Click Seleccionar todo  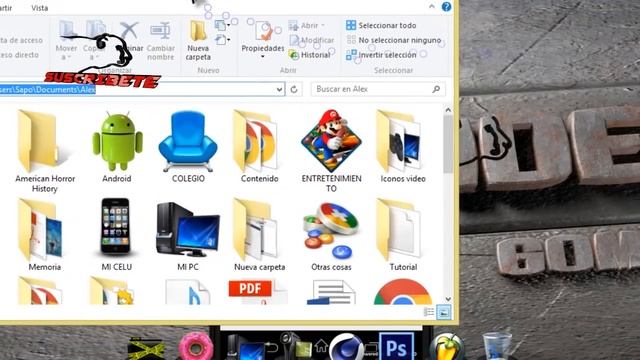(x=381, y=25)
